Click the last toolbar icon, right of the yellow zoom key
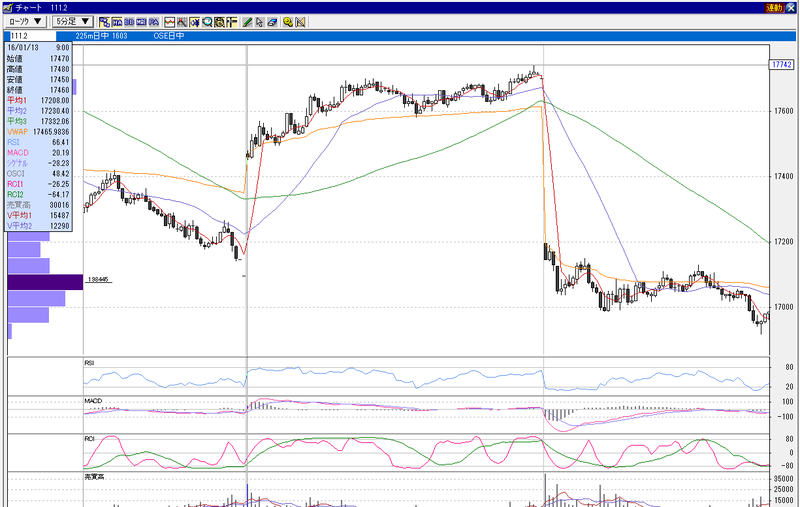 [300, 22]
